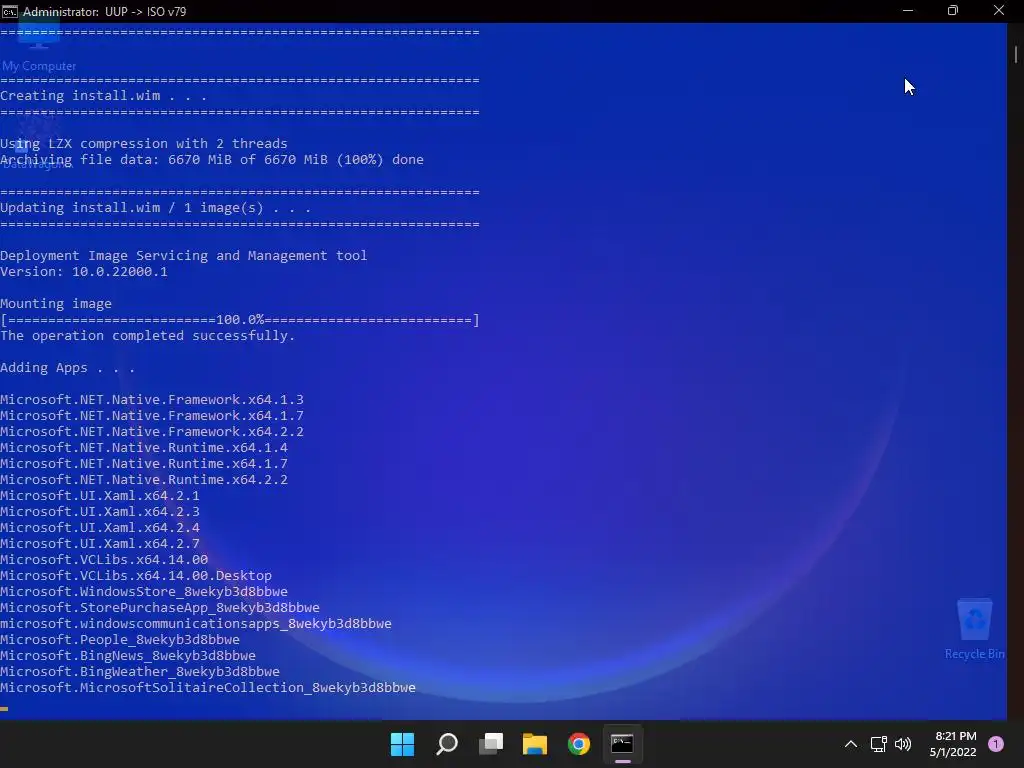Show hidden tray icons chevron
The height and width of the screenshot is (768, 1024).
(850, 744)
